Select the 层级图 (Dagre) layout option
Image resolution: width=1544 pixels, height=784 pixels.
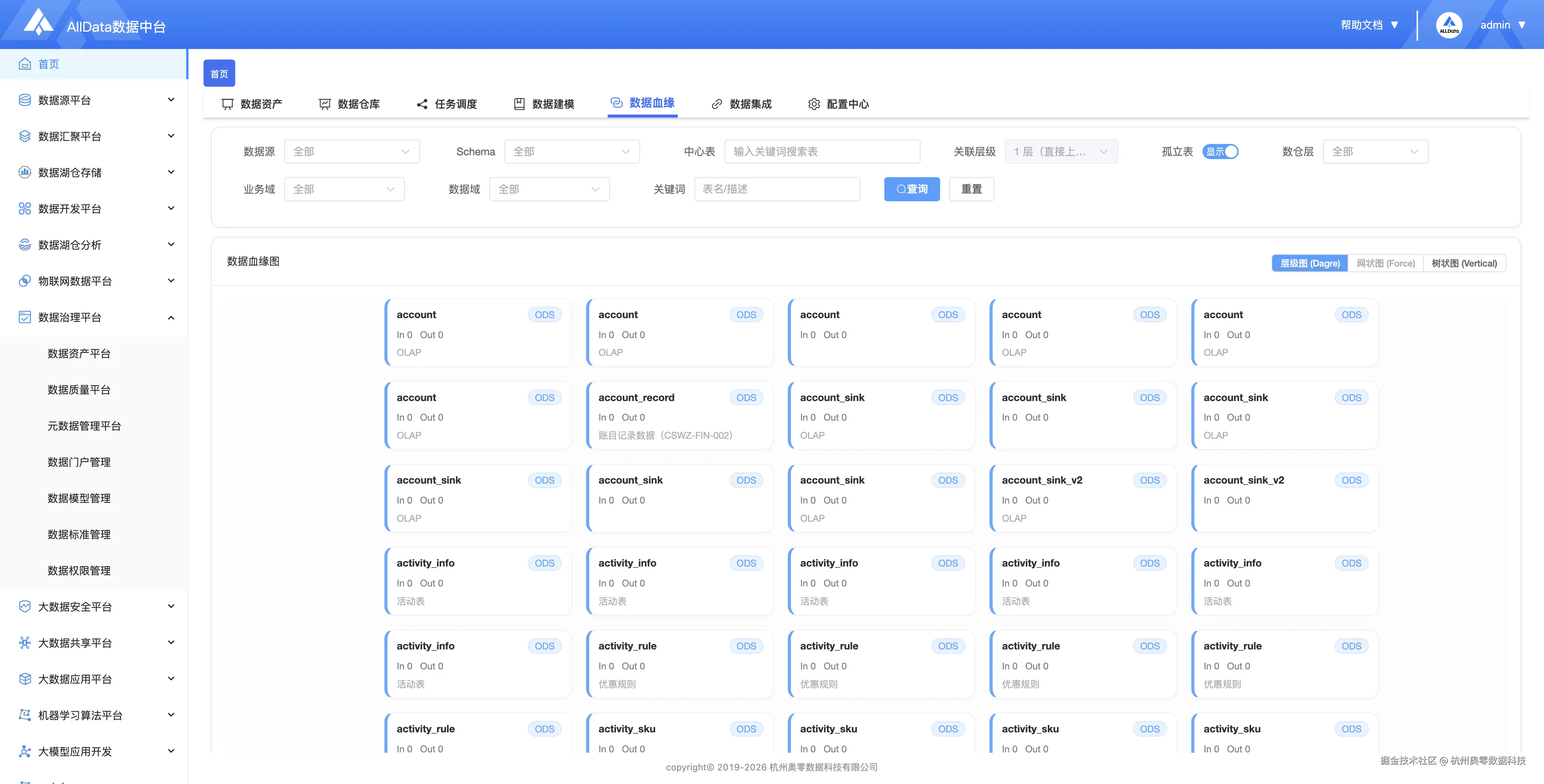tap(1310, 263)
